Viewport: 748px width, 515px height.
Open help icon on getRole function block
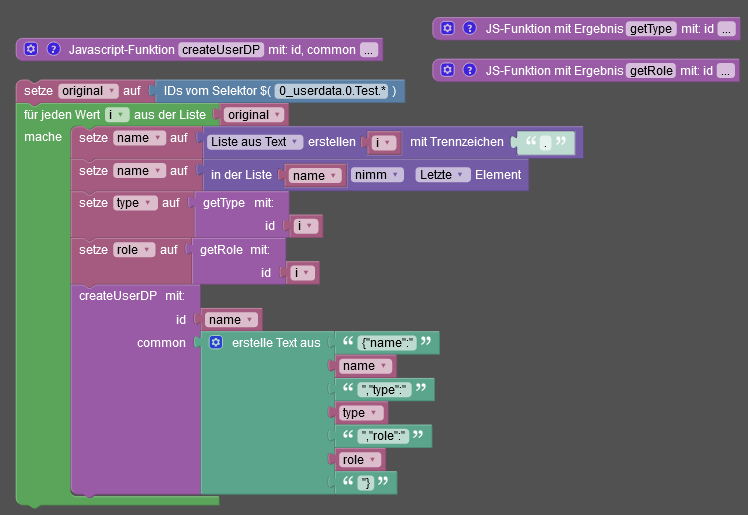point(470,70)
